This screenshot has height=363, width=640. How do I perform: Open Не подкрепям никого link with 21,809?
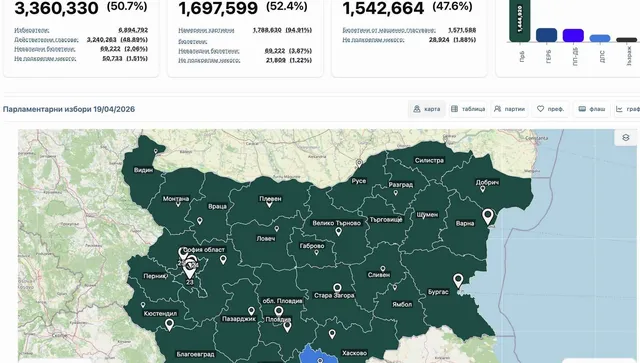point(209,60)
